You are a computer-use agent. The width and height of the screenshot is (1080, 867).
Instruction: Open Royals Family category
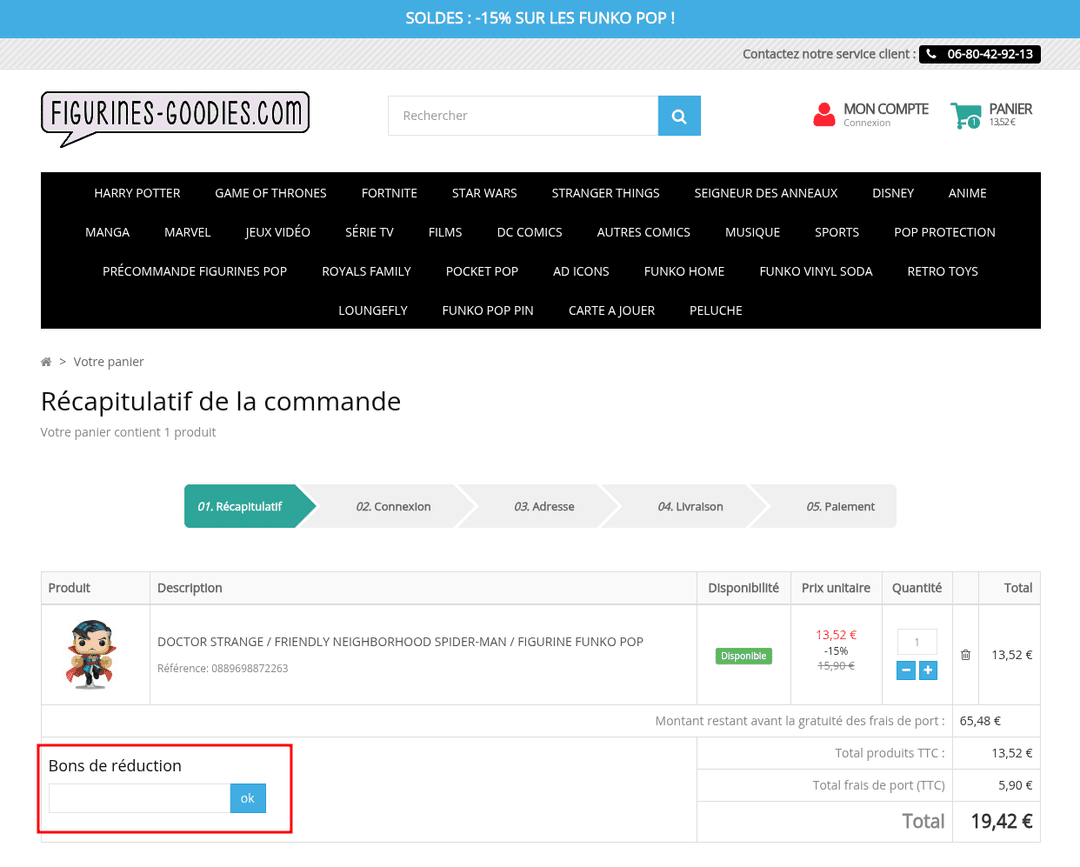pos(366,271)
